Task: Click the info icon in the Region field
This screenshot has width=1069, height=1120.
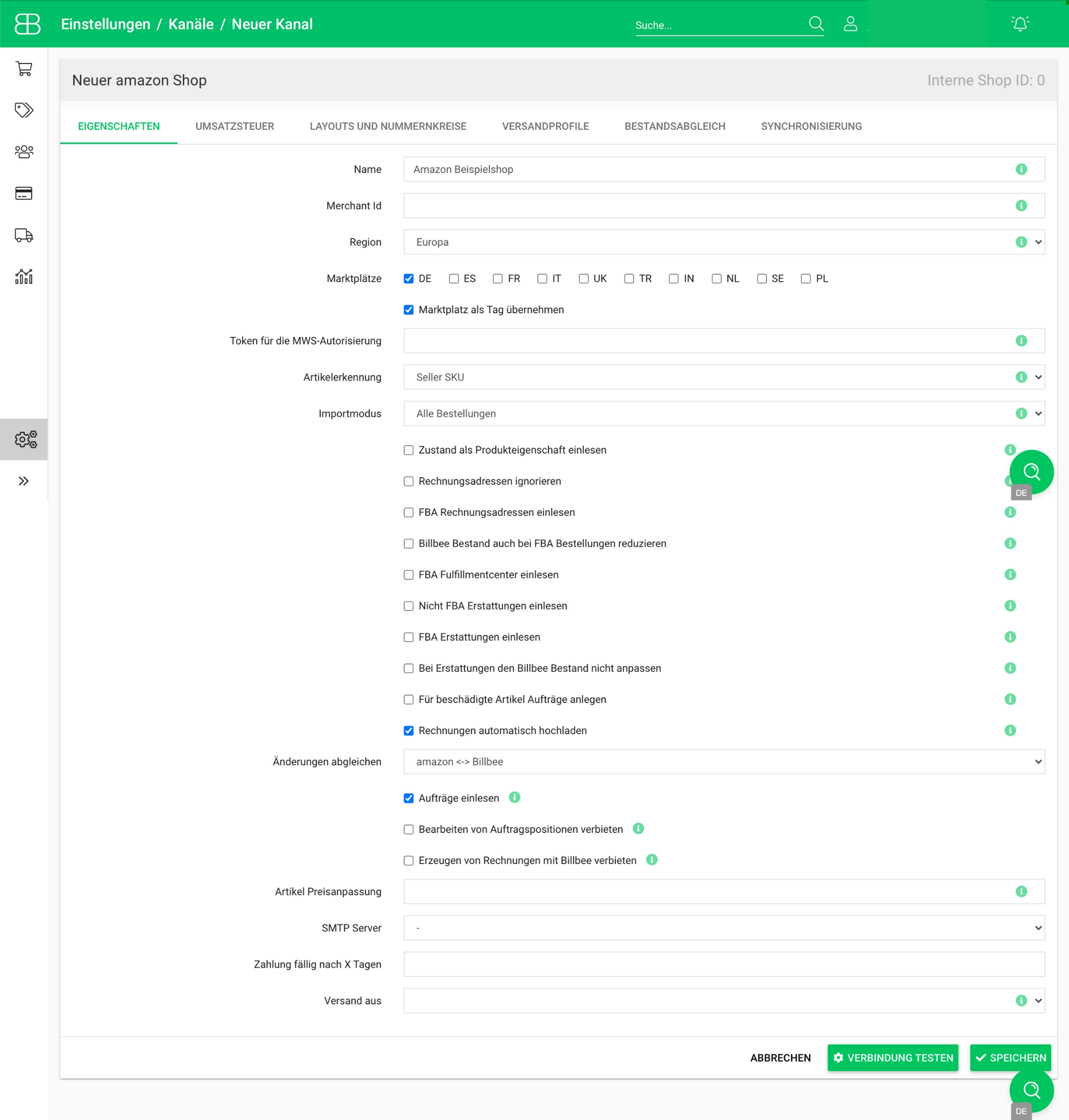Action: coord(1021,242)
